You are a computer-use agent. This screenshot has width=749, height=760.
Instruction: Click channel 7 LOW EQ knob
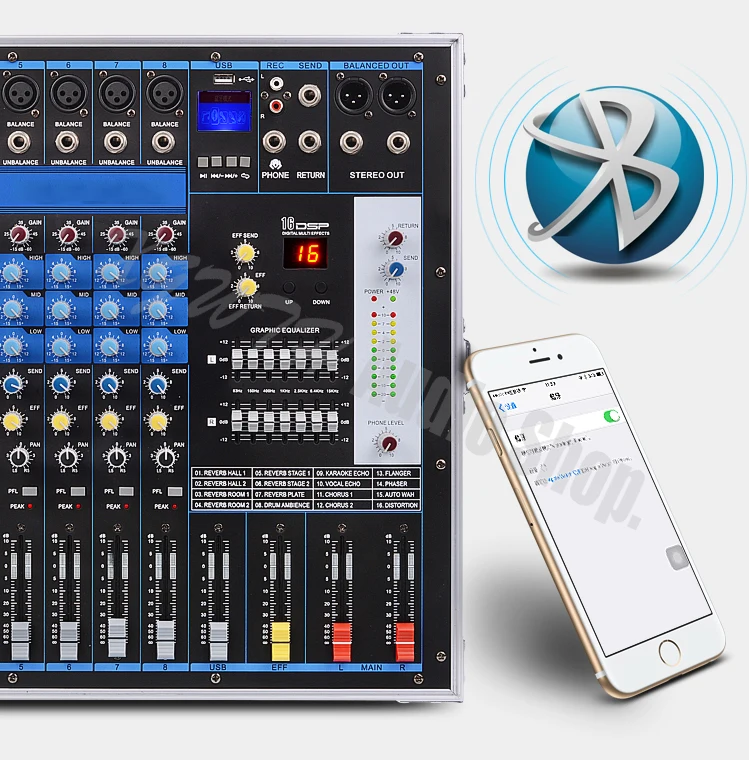(110, 347)
